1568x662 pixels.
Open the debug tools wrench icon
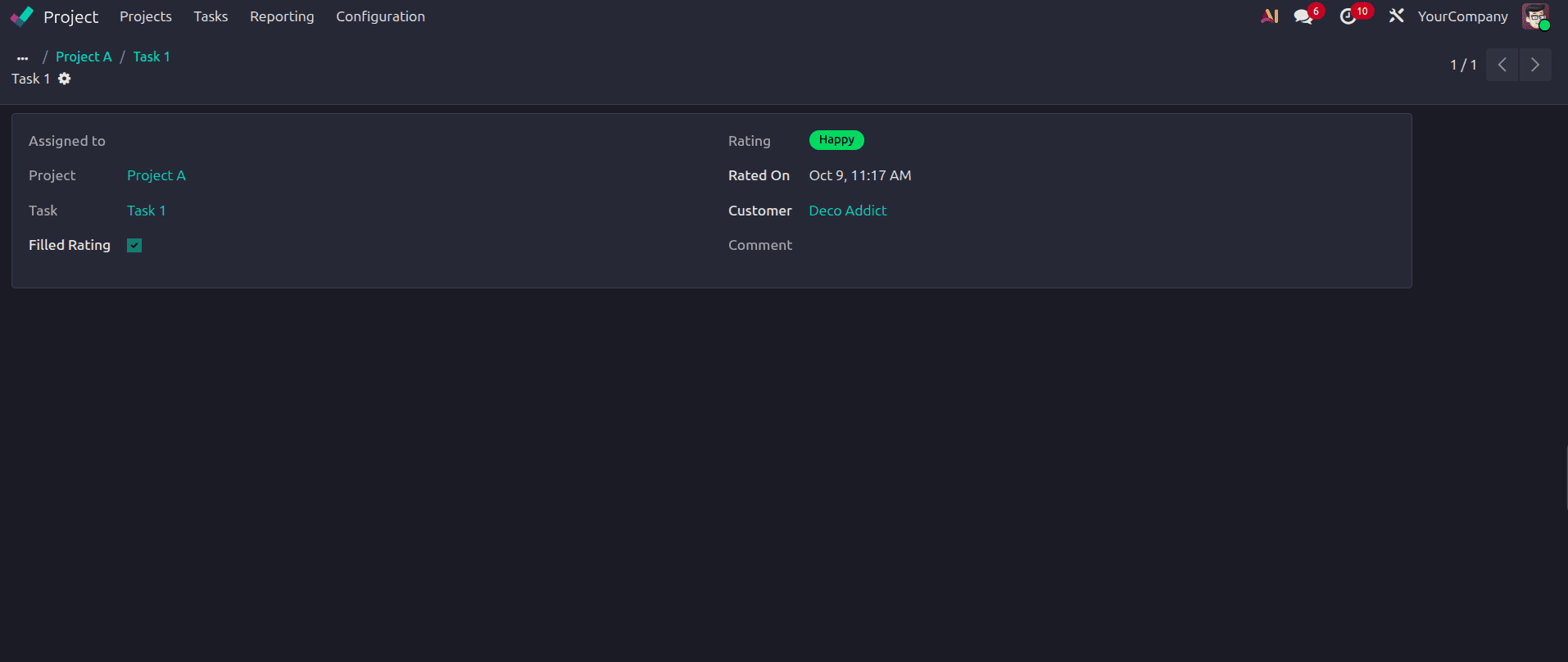1397,16
